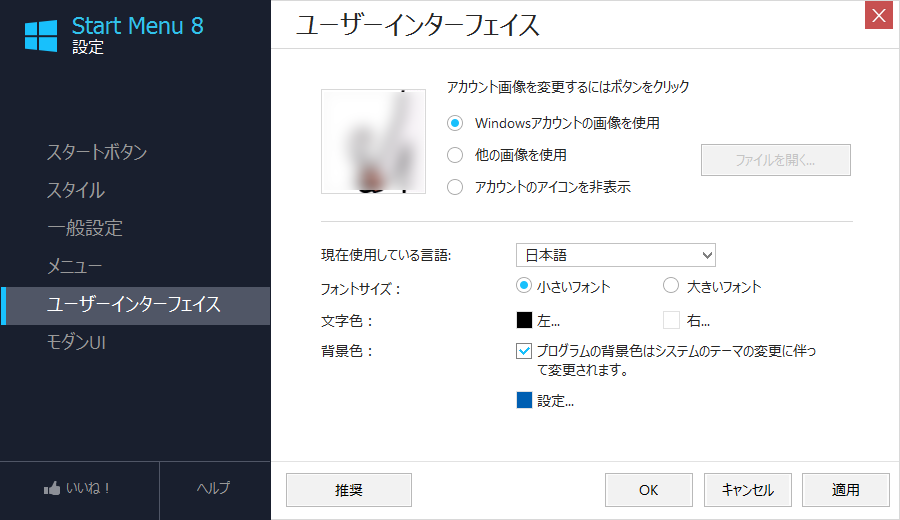
Task: Choose 他の画像を使用 radio button
Action: [x=455, y=155]
